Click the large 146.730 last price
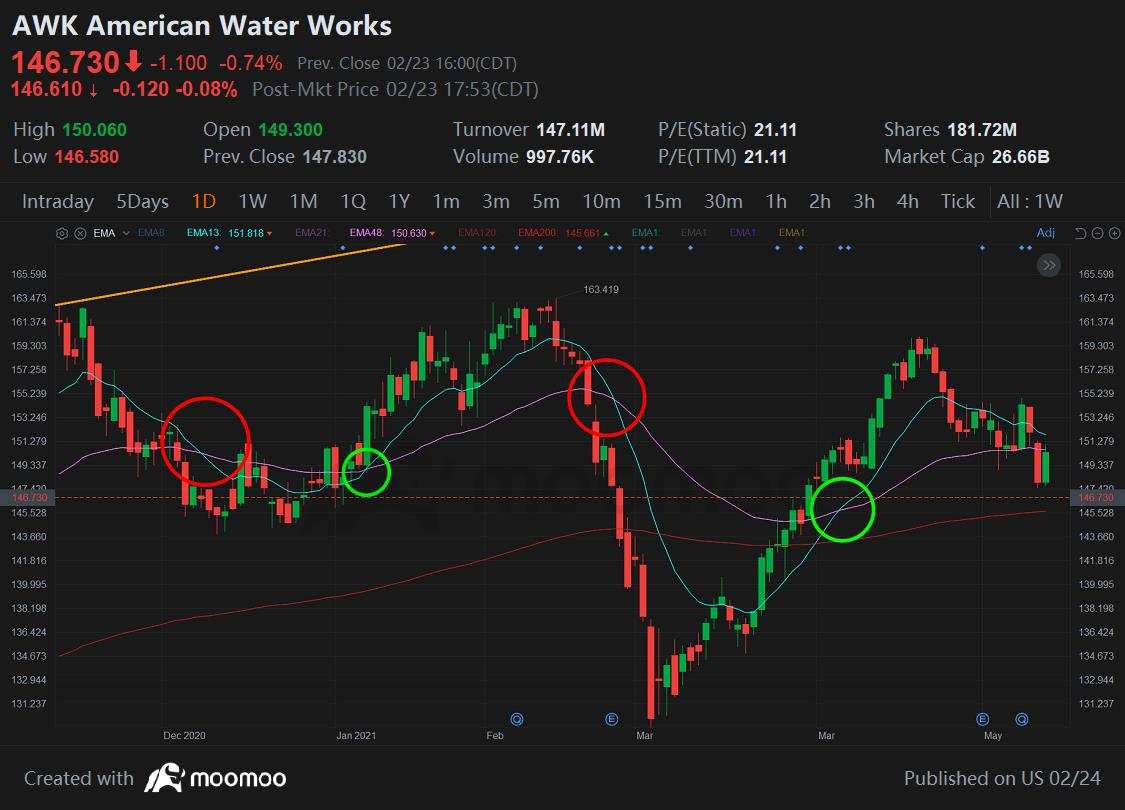 [65, 62]
